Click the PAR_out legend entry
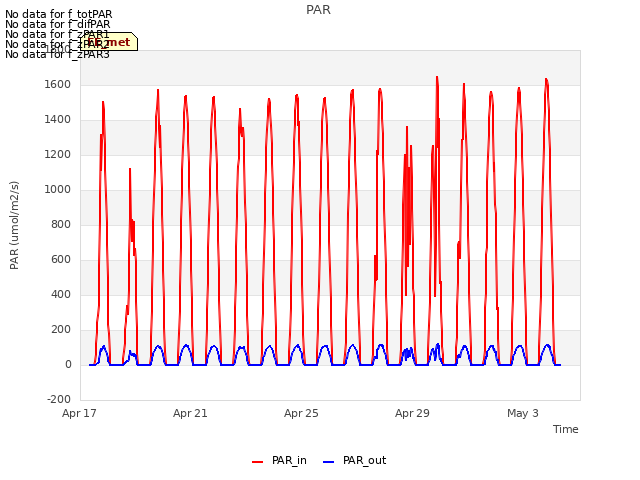This screenshot has height=480, width=640. pyautogui.click(x=354, y=461)
